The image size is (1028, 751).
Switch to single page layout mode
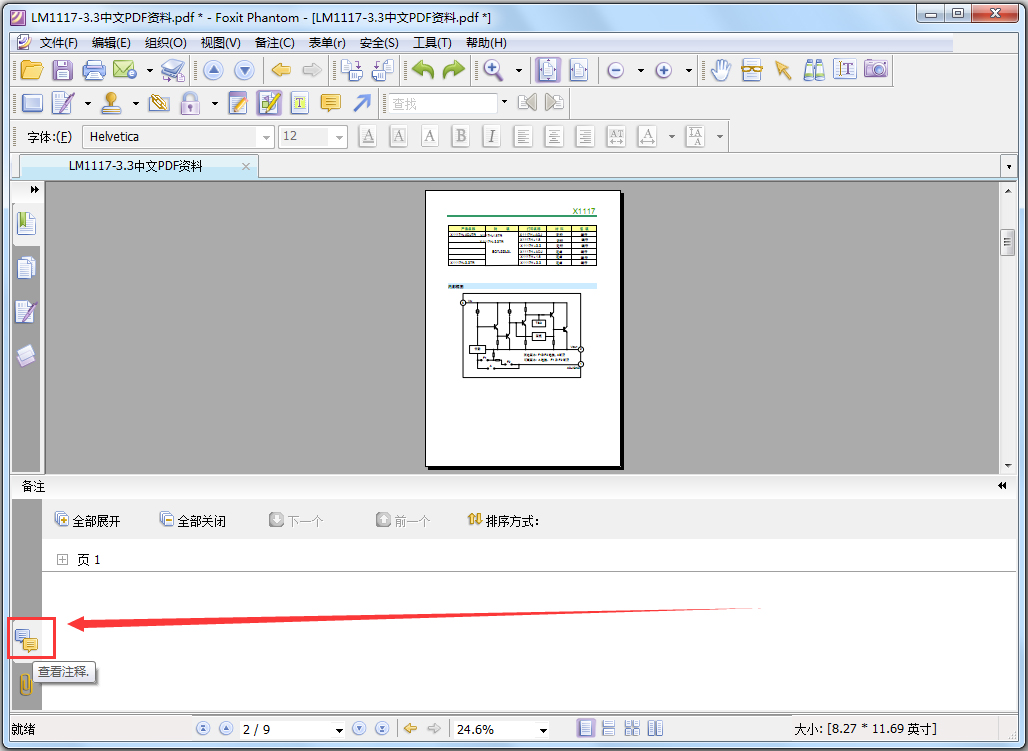pos(585,728)
